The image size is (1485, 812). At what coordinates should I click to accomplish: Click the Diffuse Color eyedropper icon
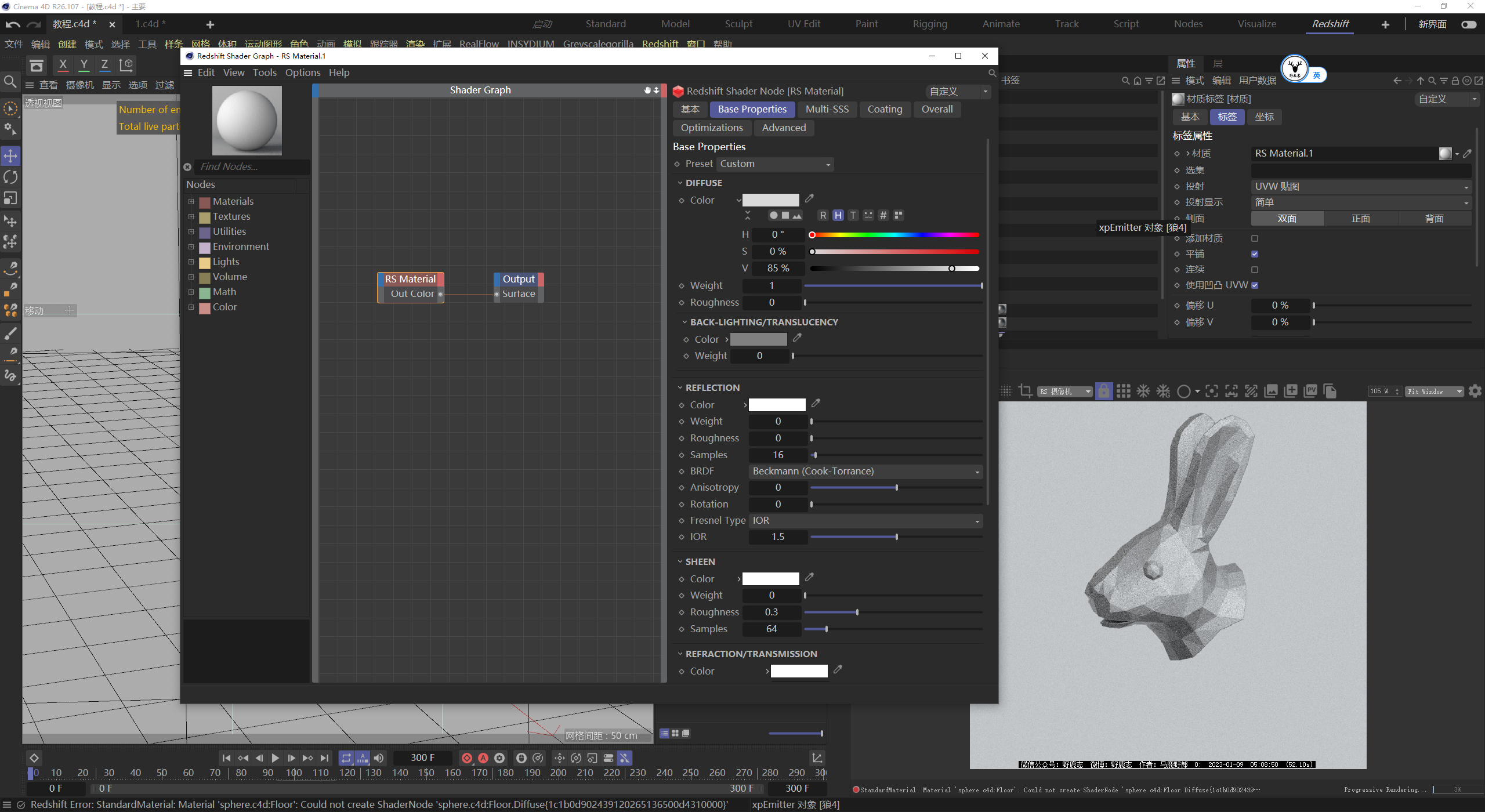809,198
